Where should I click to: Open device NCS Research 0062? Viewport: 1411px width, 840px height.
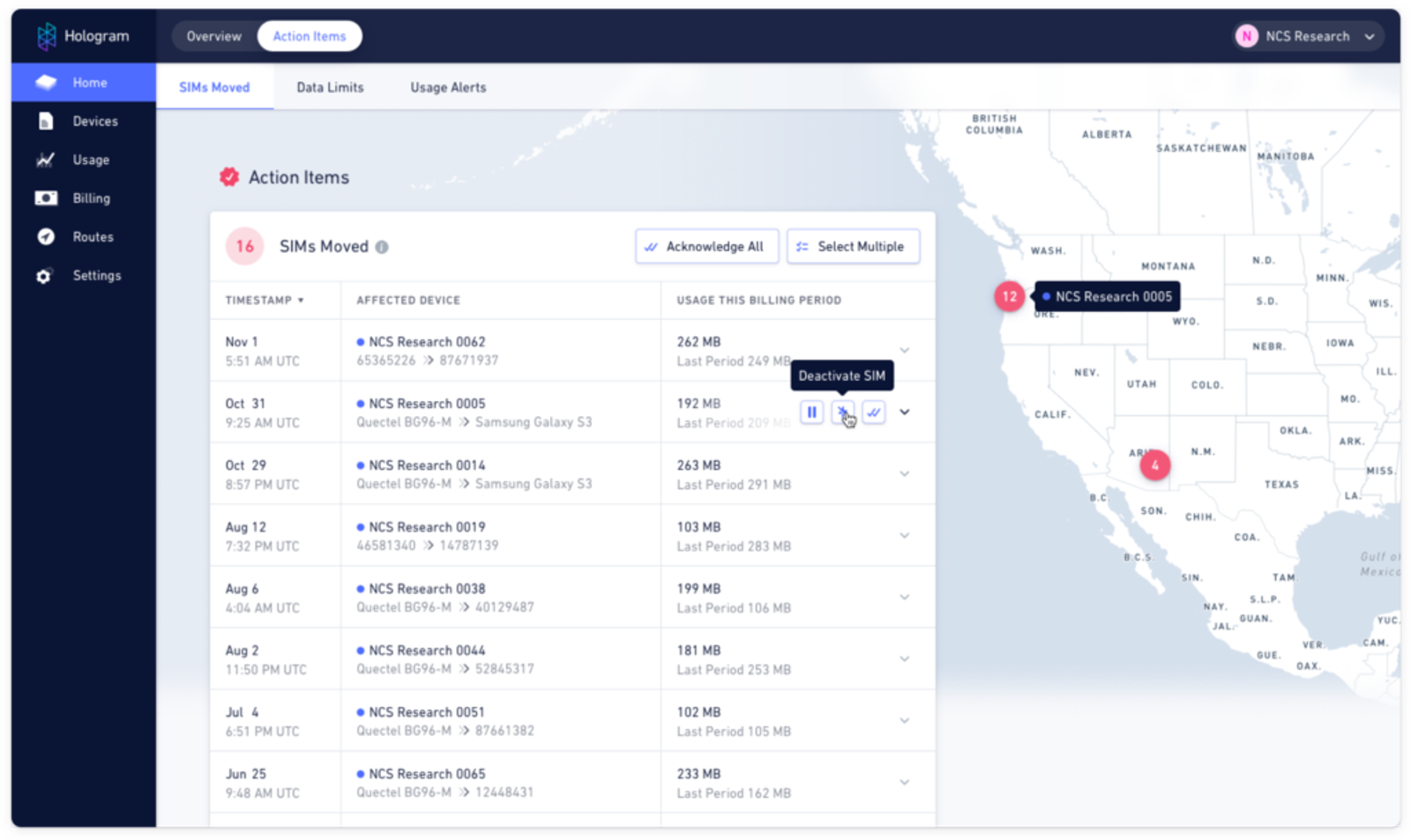[427, 342]
